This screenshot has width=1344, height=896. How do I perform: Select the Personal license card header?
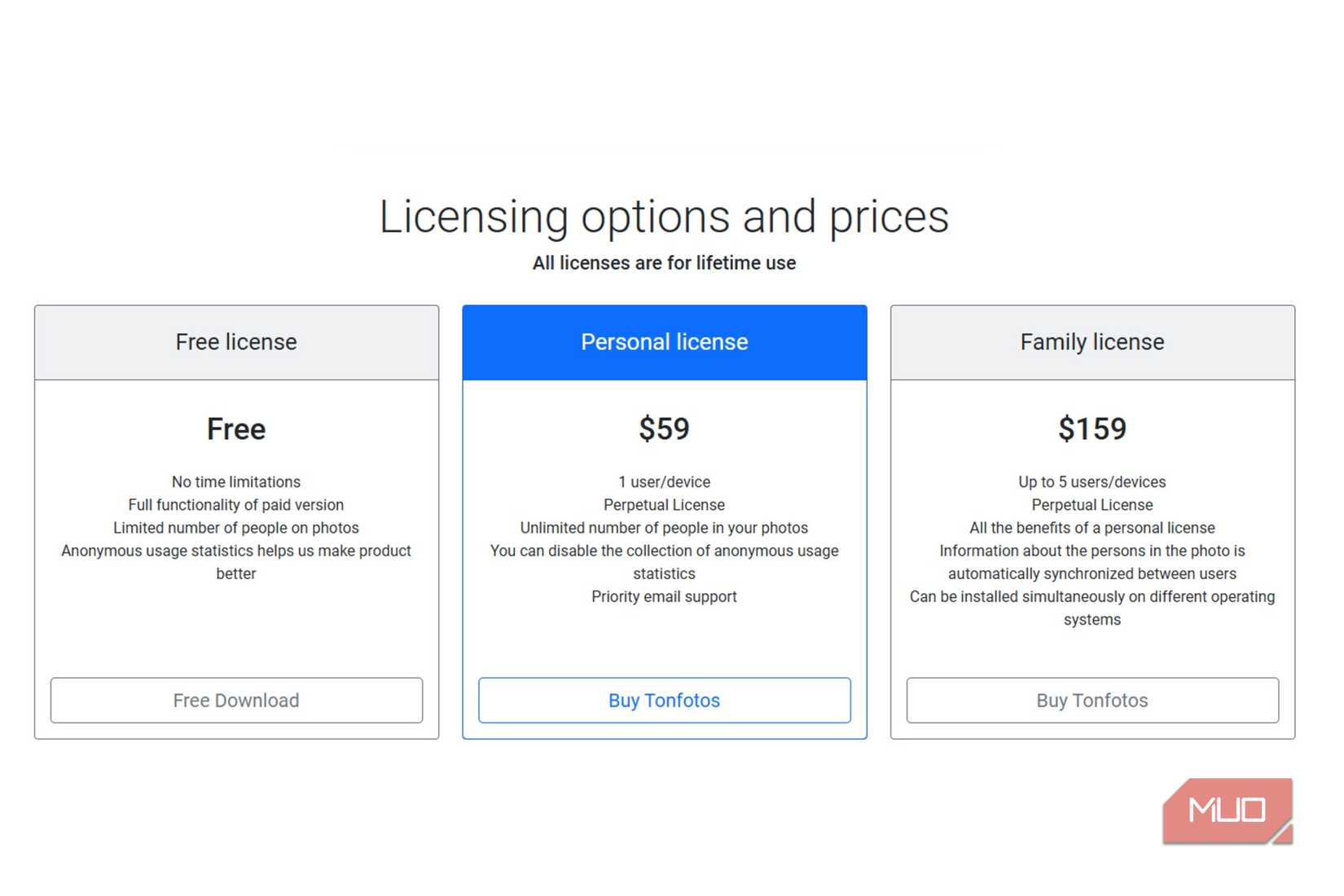pos(664,342)
